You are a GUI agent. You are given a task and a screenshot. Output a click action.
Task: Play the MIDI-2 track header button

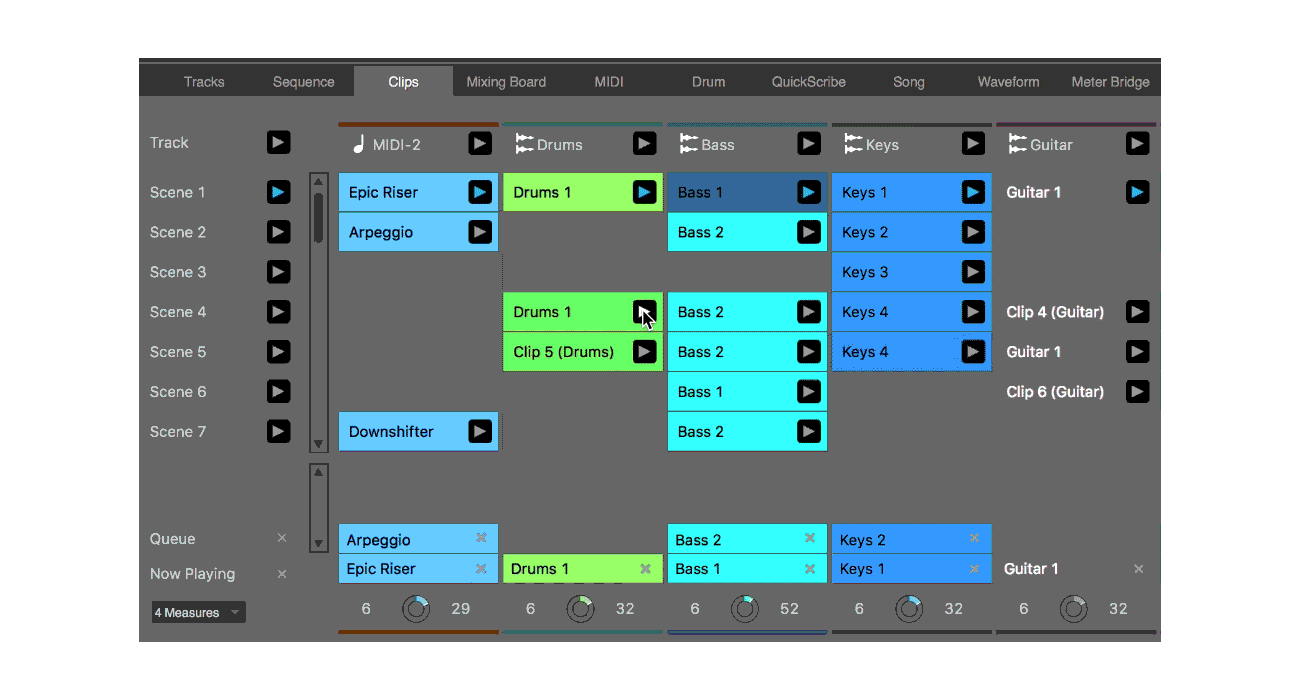(480, 144)
